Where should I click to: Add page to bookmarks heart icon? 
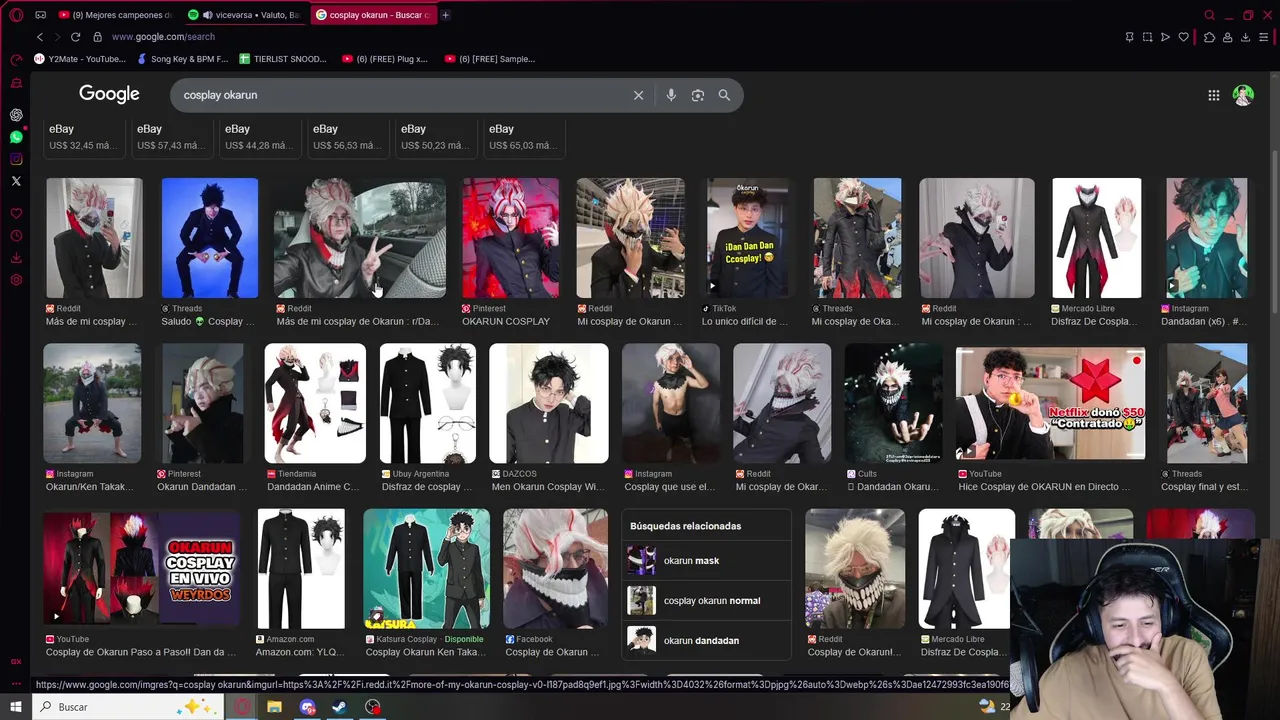[x=1184, y=37]
